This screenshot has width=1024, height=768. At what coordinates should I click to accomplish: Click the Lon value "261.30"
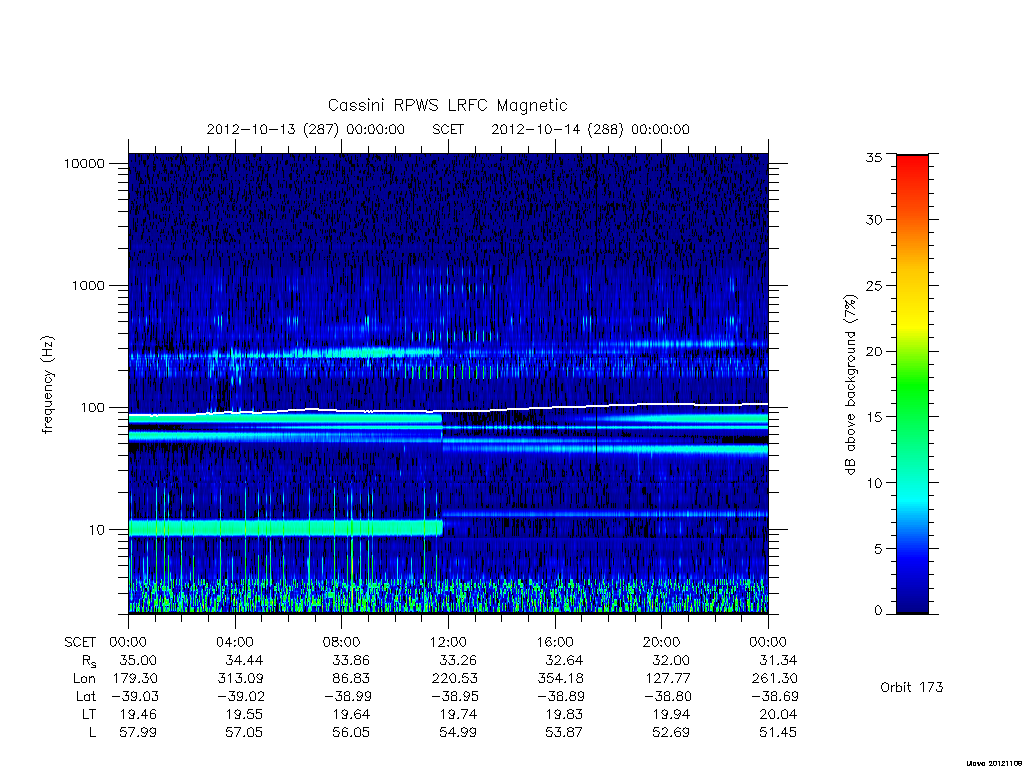[x=775, y=679]
